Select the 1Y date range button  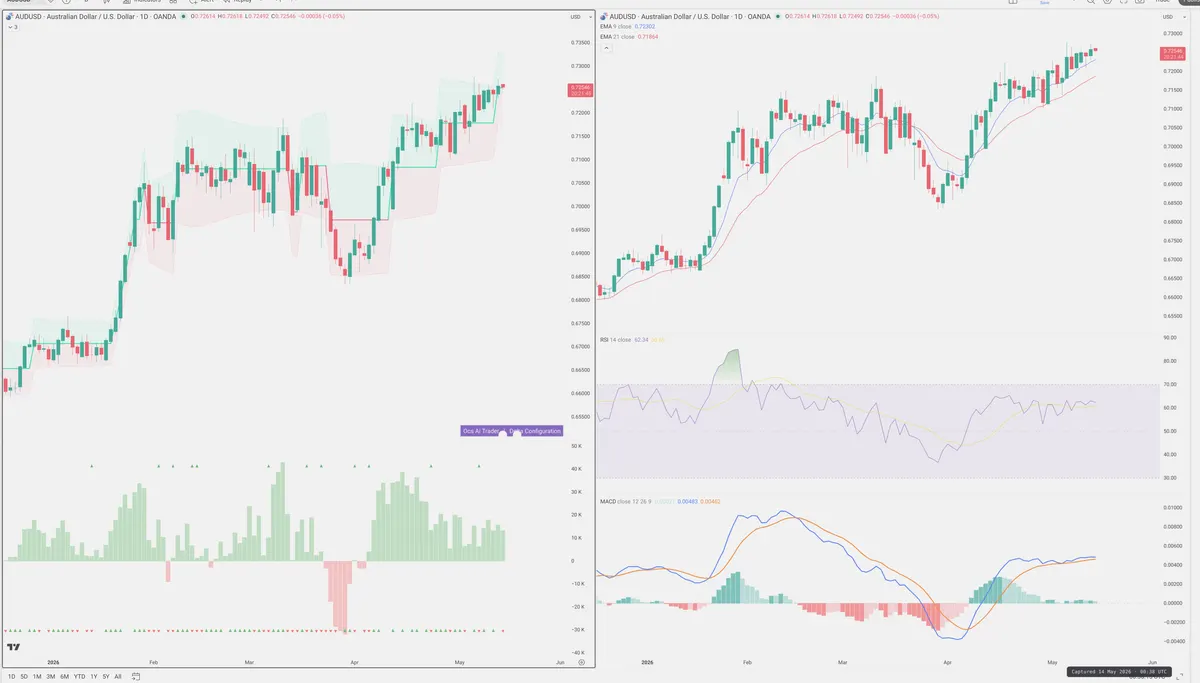point(94,677)
